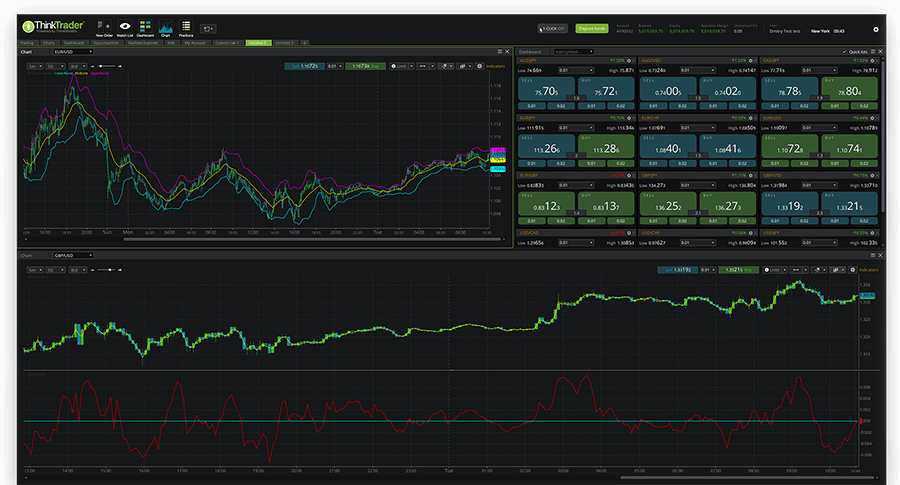This screenshot has height=485, width=900.
Task: Expand the EUR/USD chart symbol dropdown
Action: [x=76, y=51]
